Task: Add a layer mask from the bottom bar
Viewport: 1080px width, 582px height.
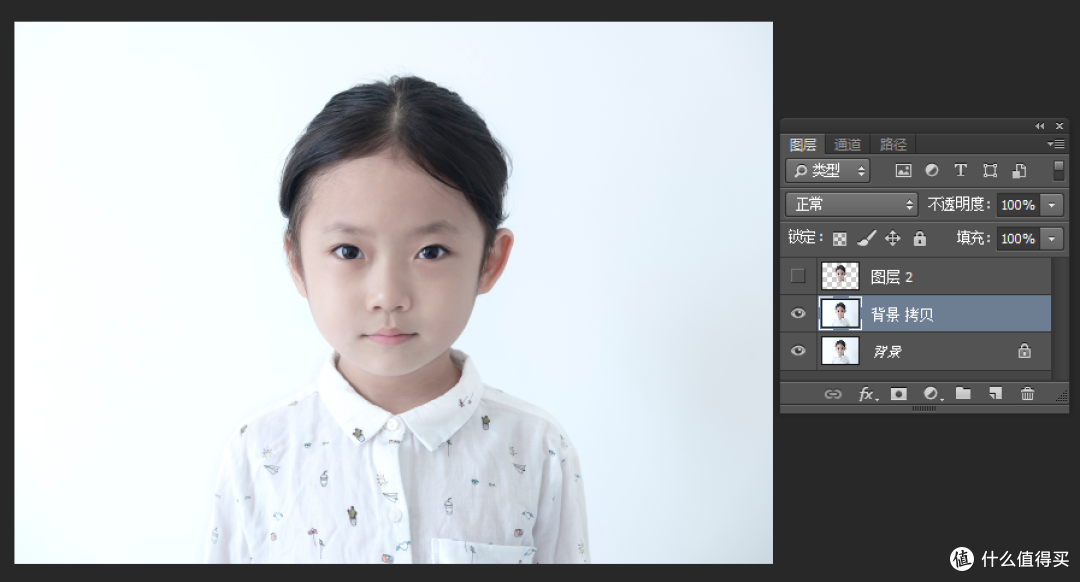Action: point(898,394)
